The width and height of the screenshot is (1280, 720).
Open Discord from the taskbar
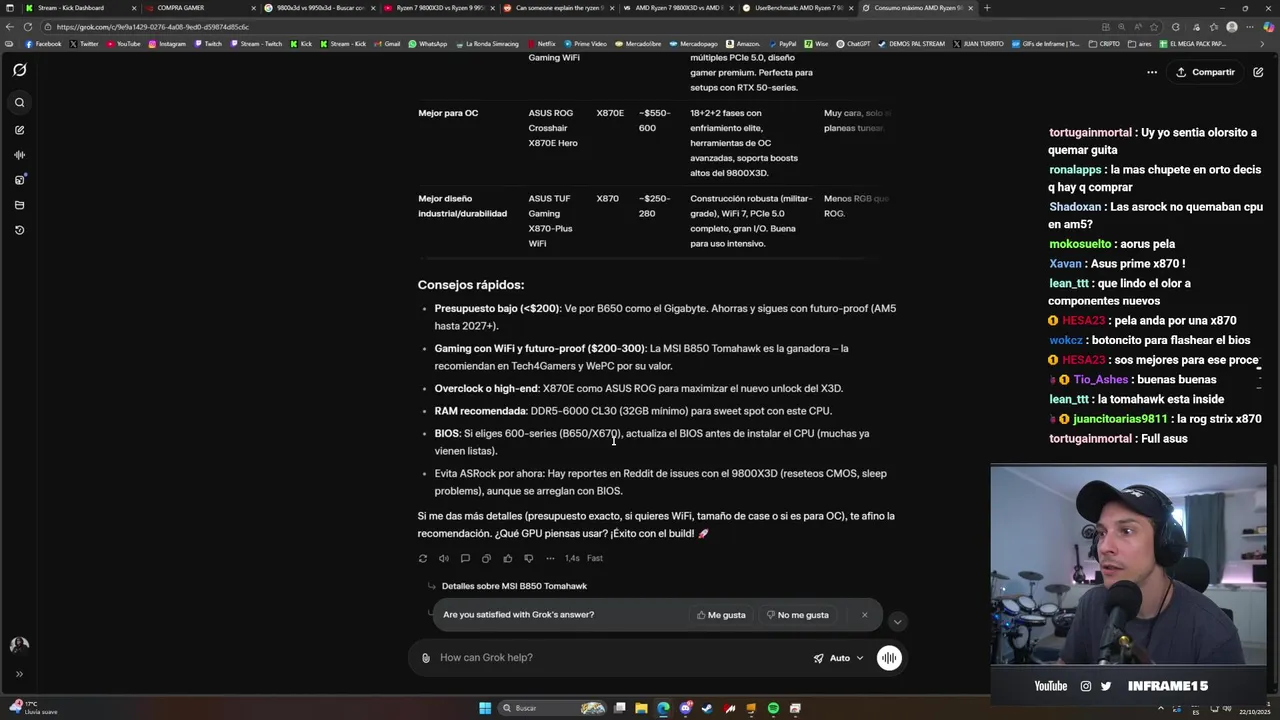(x=685, y=708)
